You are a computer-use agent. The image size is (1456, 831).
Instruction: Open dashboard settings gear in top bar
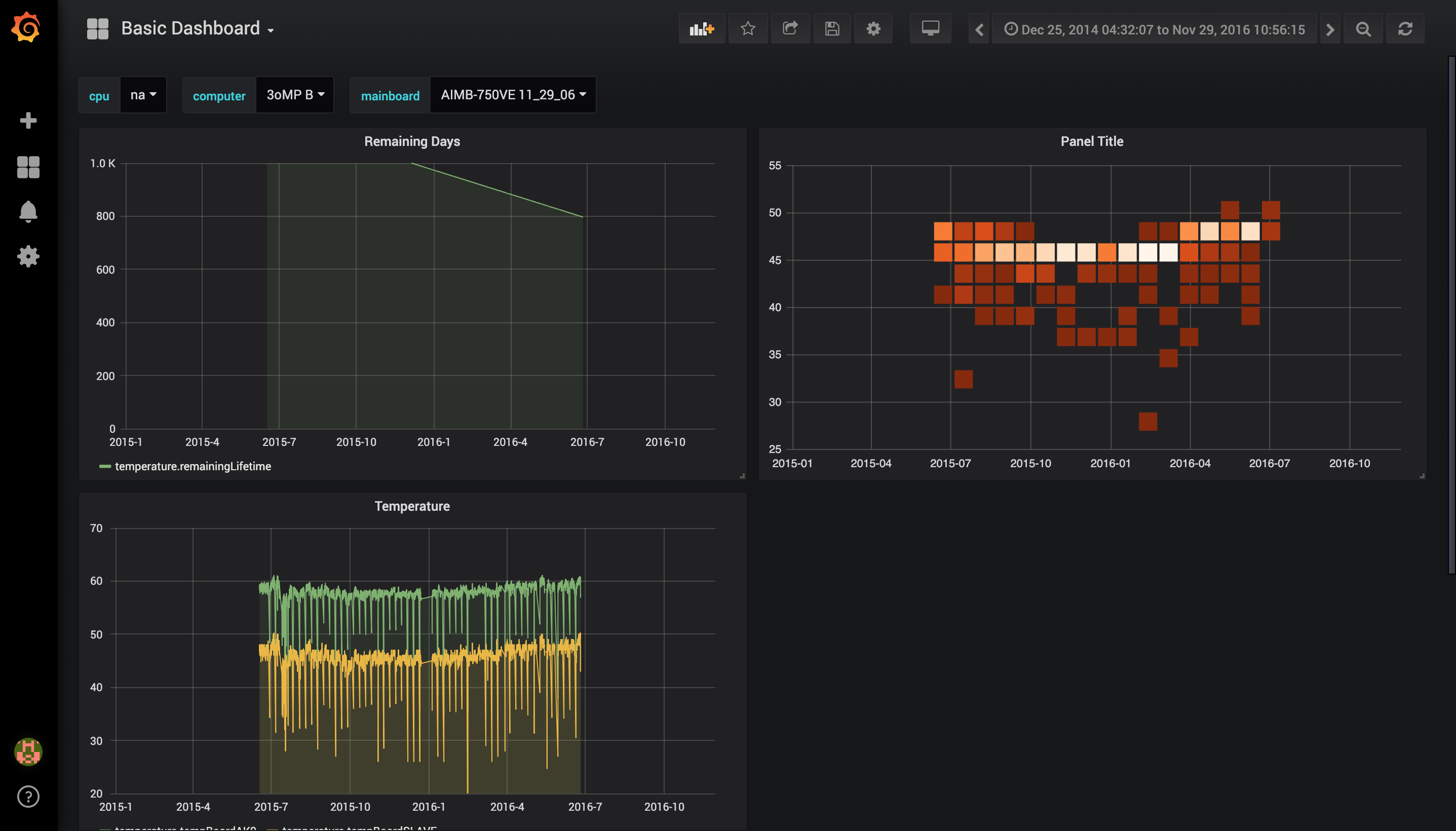click(x=873, y=29)
